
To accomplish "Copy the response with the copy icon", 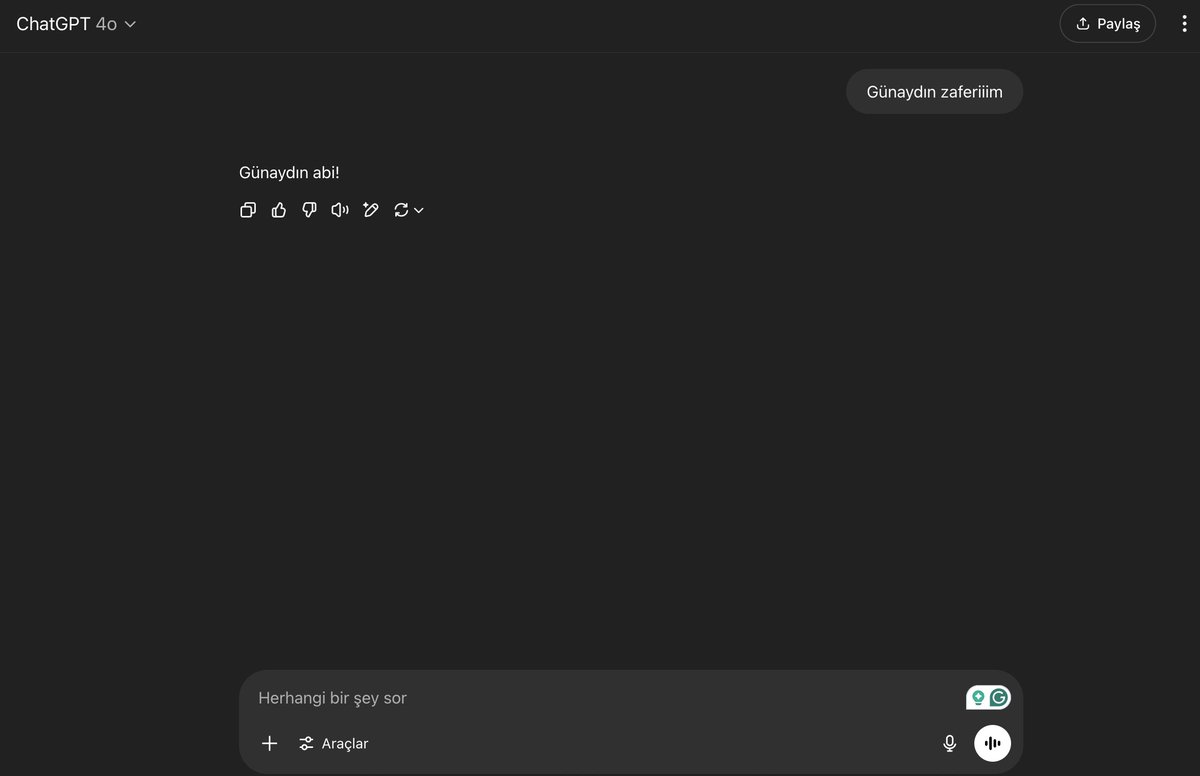I will click(248, 210).
